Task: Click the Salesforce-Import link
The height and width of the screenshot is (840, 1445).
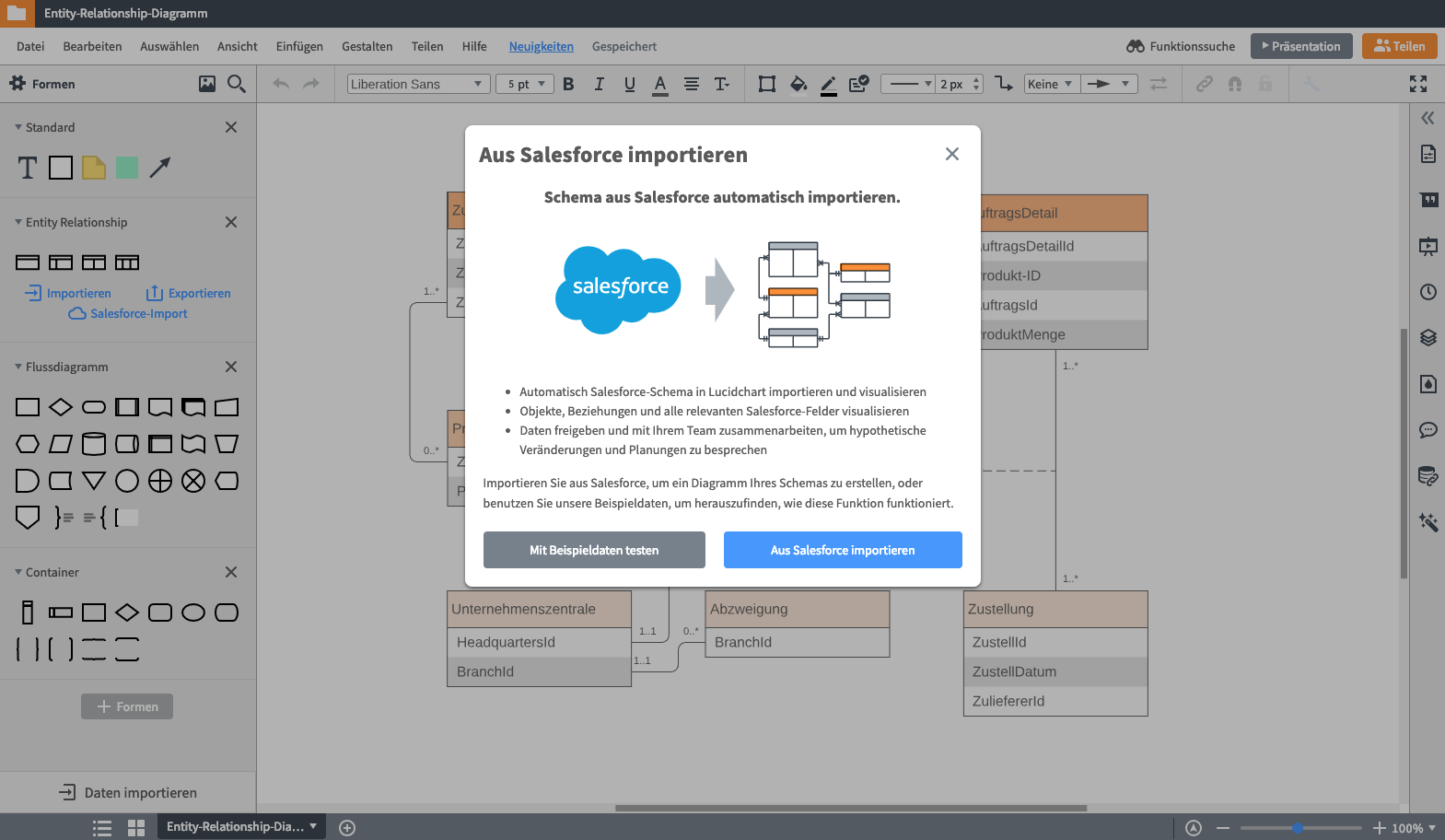Action: tap(128, 314)
